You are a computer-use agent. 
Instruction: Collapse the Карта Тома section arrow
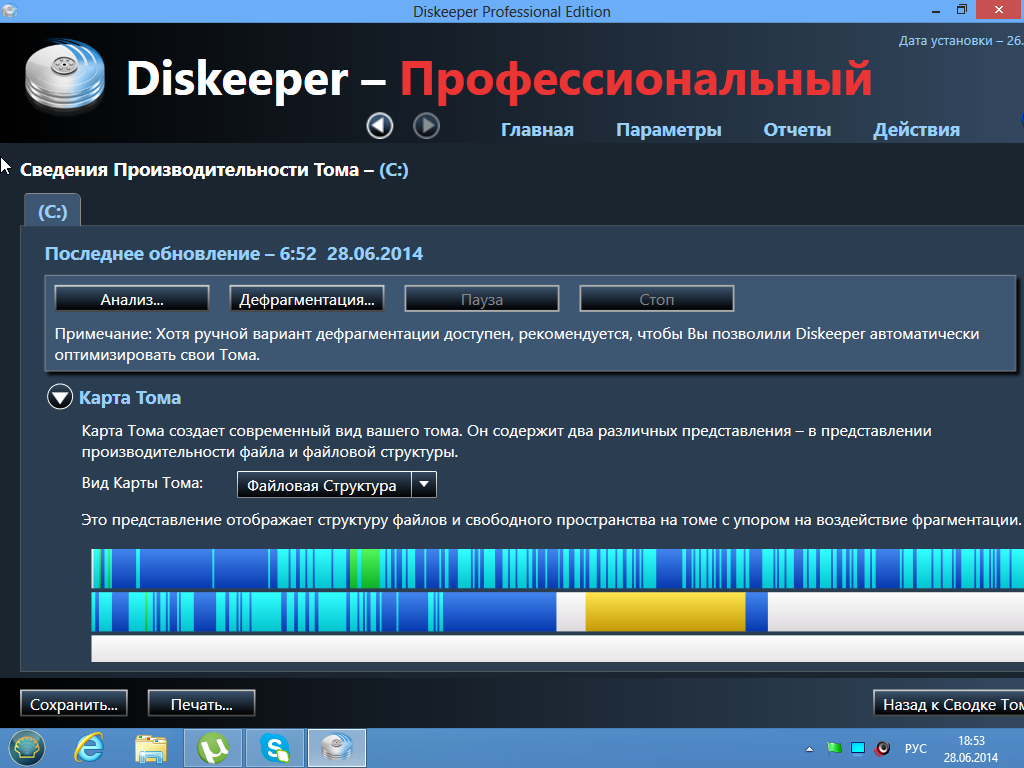click(60, 397)
